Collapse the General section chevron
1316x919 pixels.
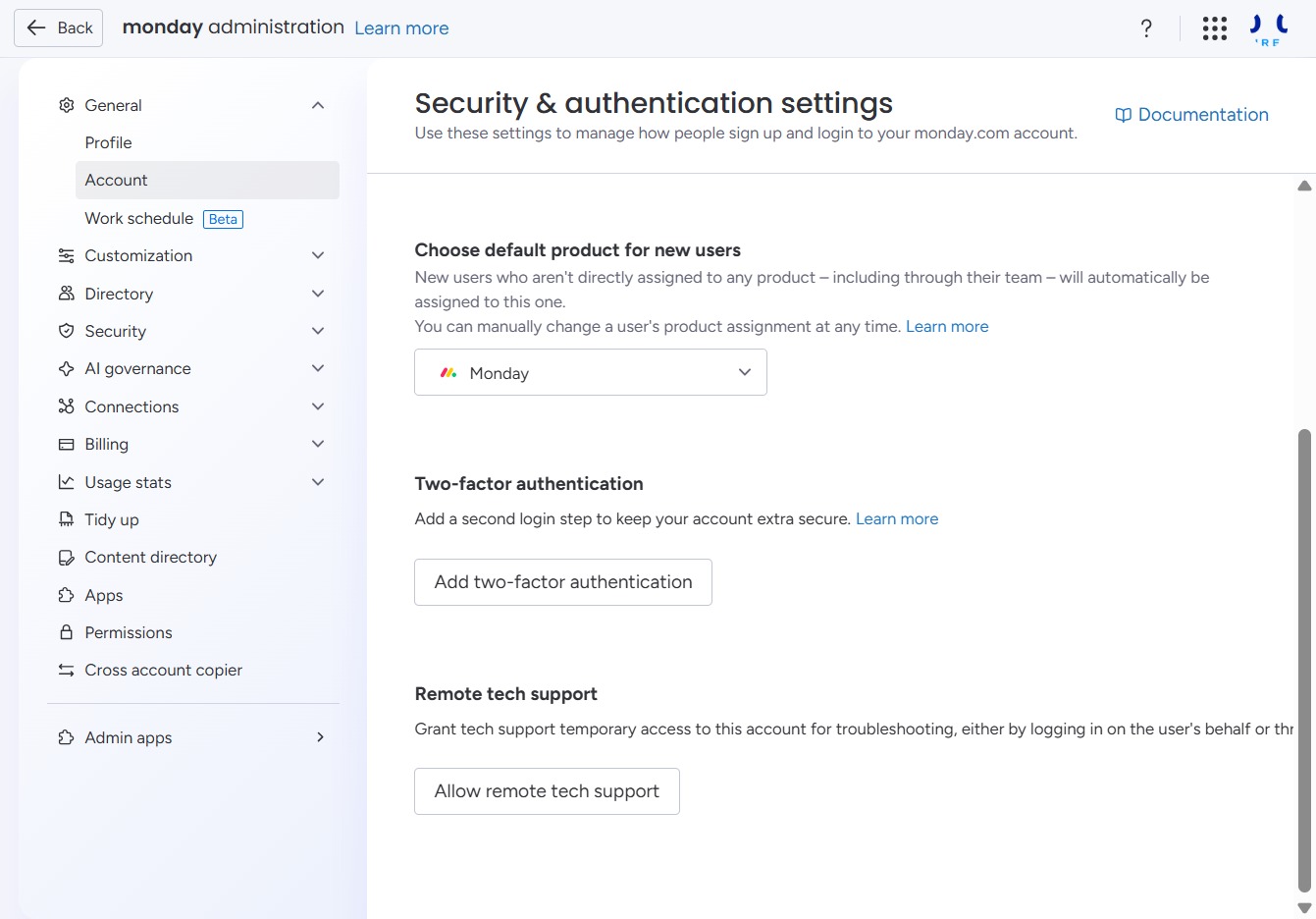(318, 105)
